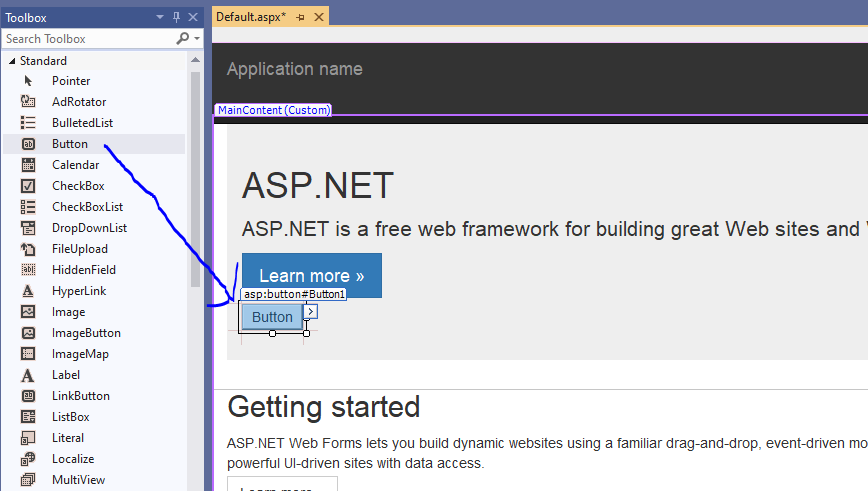Click the Application name header link
The image size is (868, 491).
294,69
